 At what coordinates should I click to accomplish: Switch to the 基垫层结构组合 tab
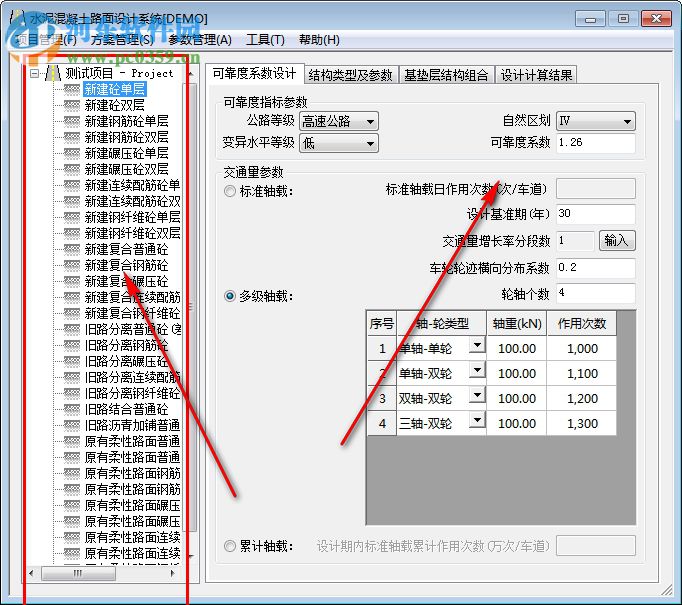(446, 75)
